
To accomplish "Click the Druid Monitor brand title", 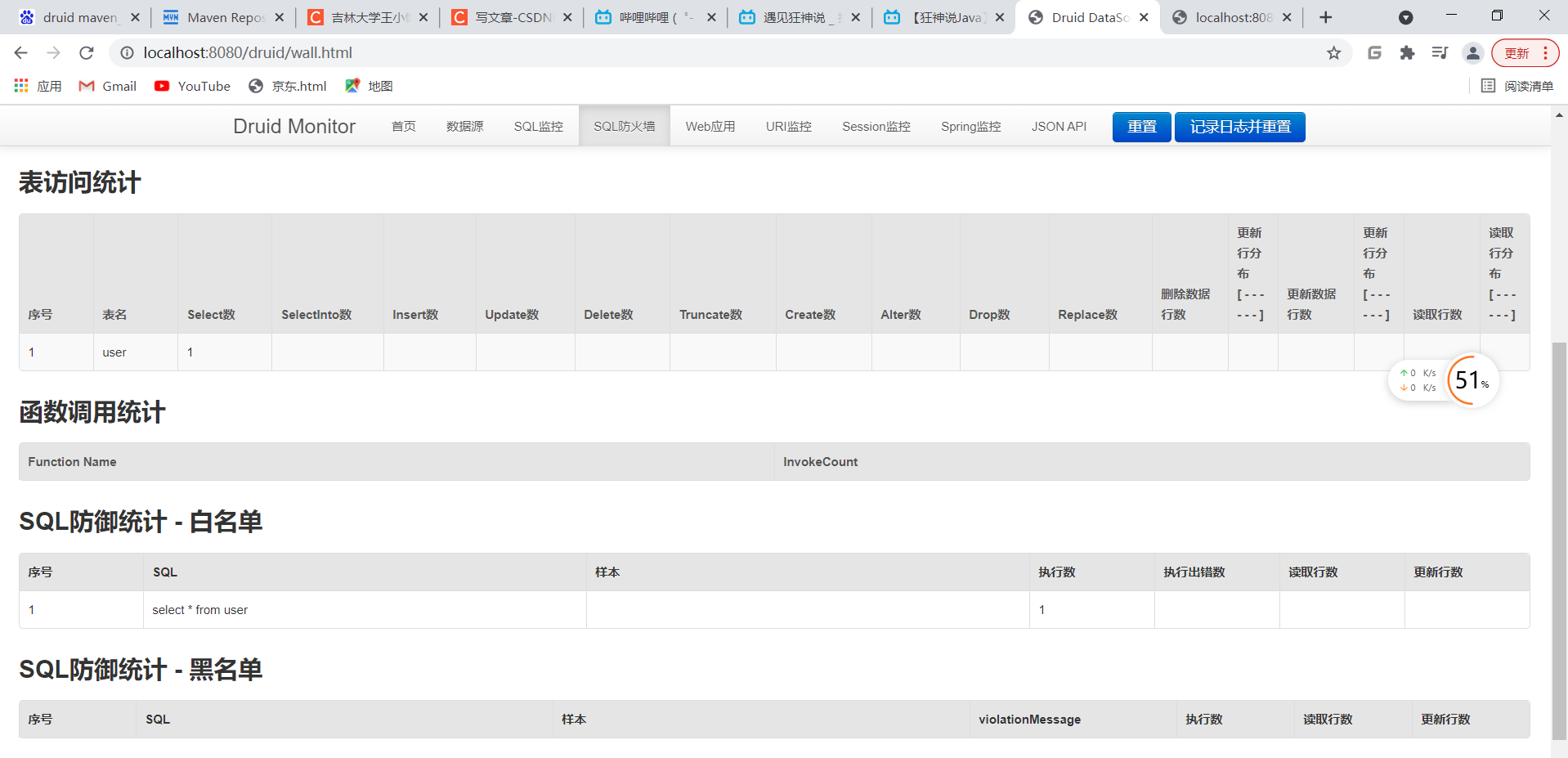I will coord(294,127).
